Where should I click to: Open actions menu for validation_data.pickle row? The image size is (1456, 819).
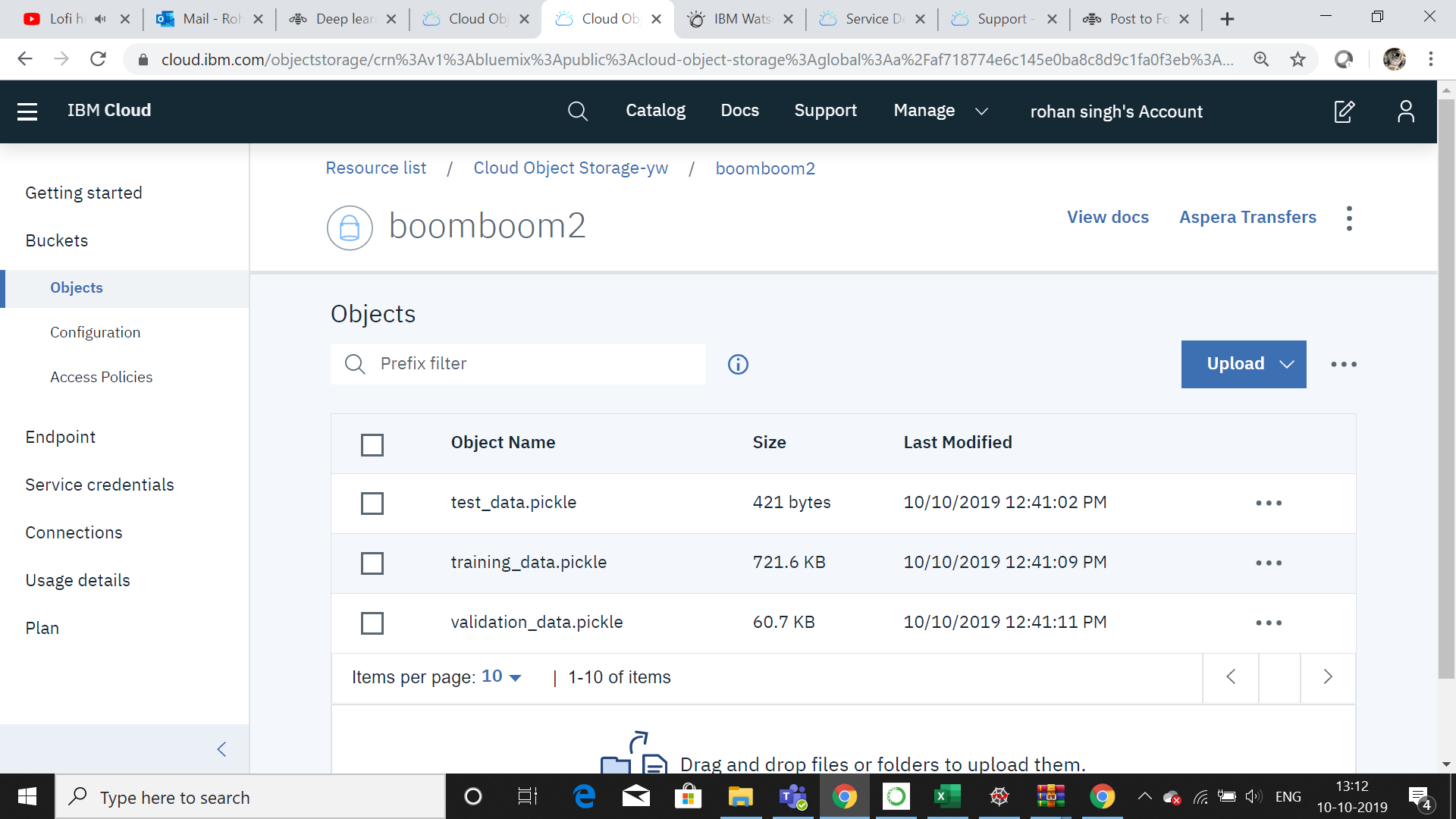coord(1269,623)
